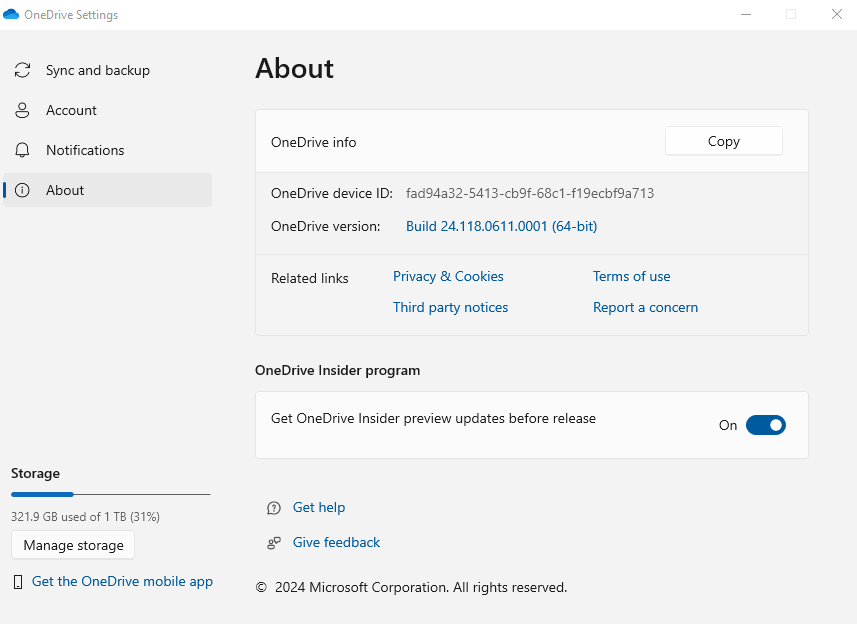Click the OneDrive device ID value
The image size is (857, 624).
click(530, 193)
